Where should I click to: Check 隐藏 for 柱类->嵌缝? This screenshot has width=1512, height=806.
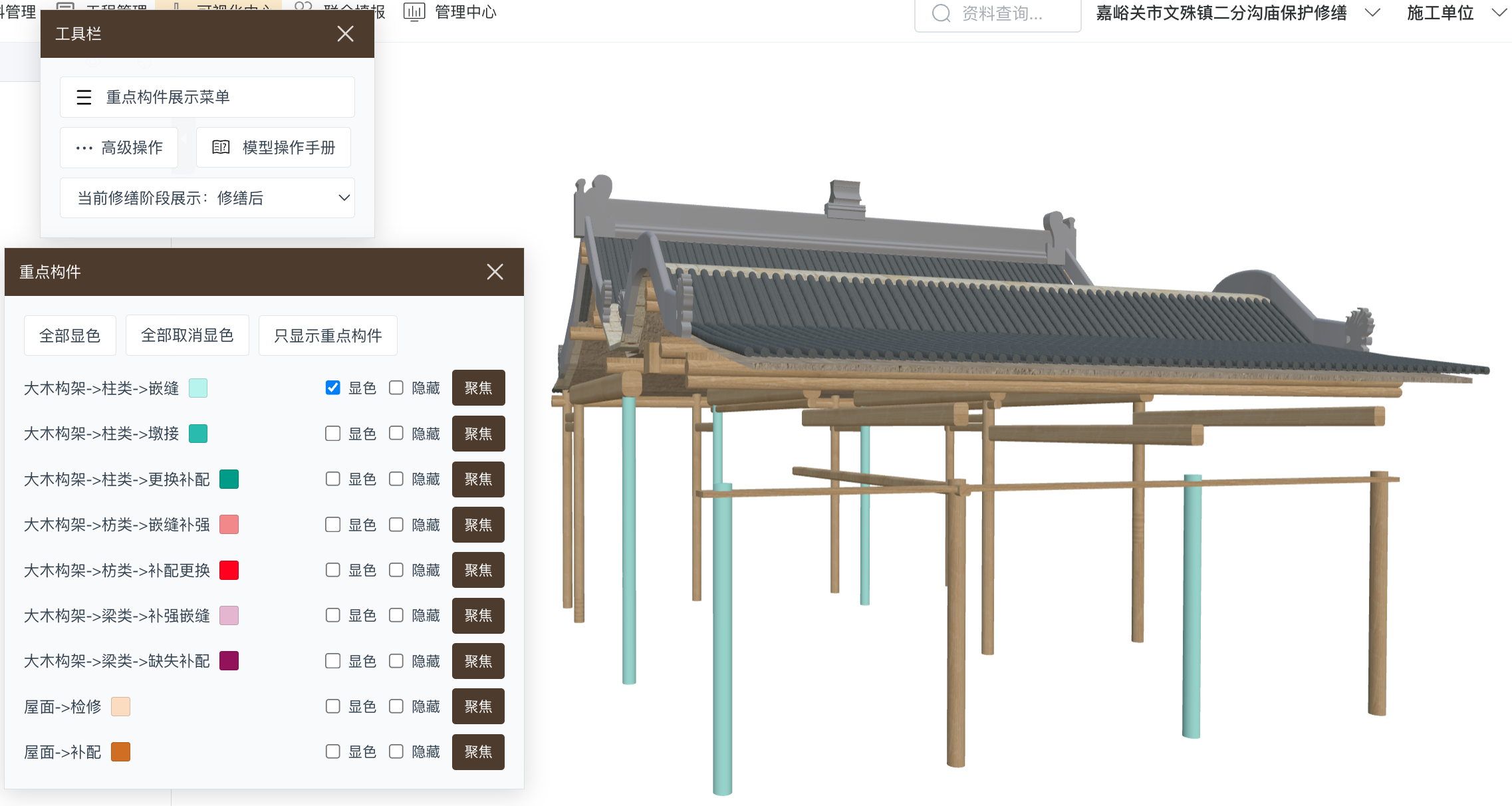click(396, 388)
